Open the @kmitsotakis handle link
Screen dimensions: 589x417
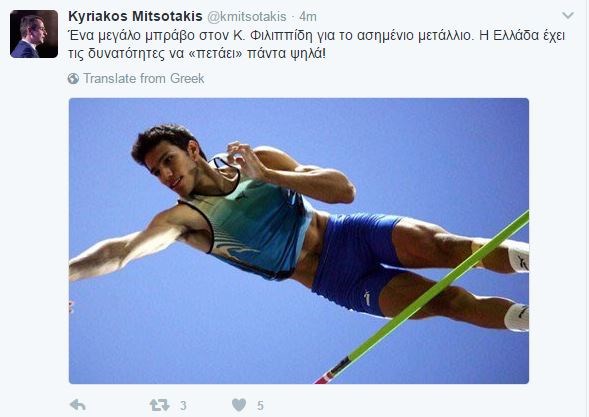pos(247,17)
